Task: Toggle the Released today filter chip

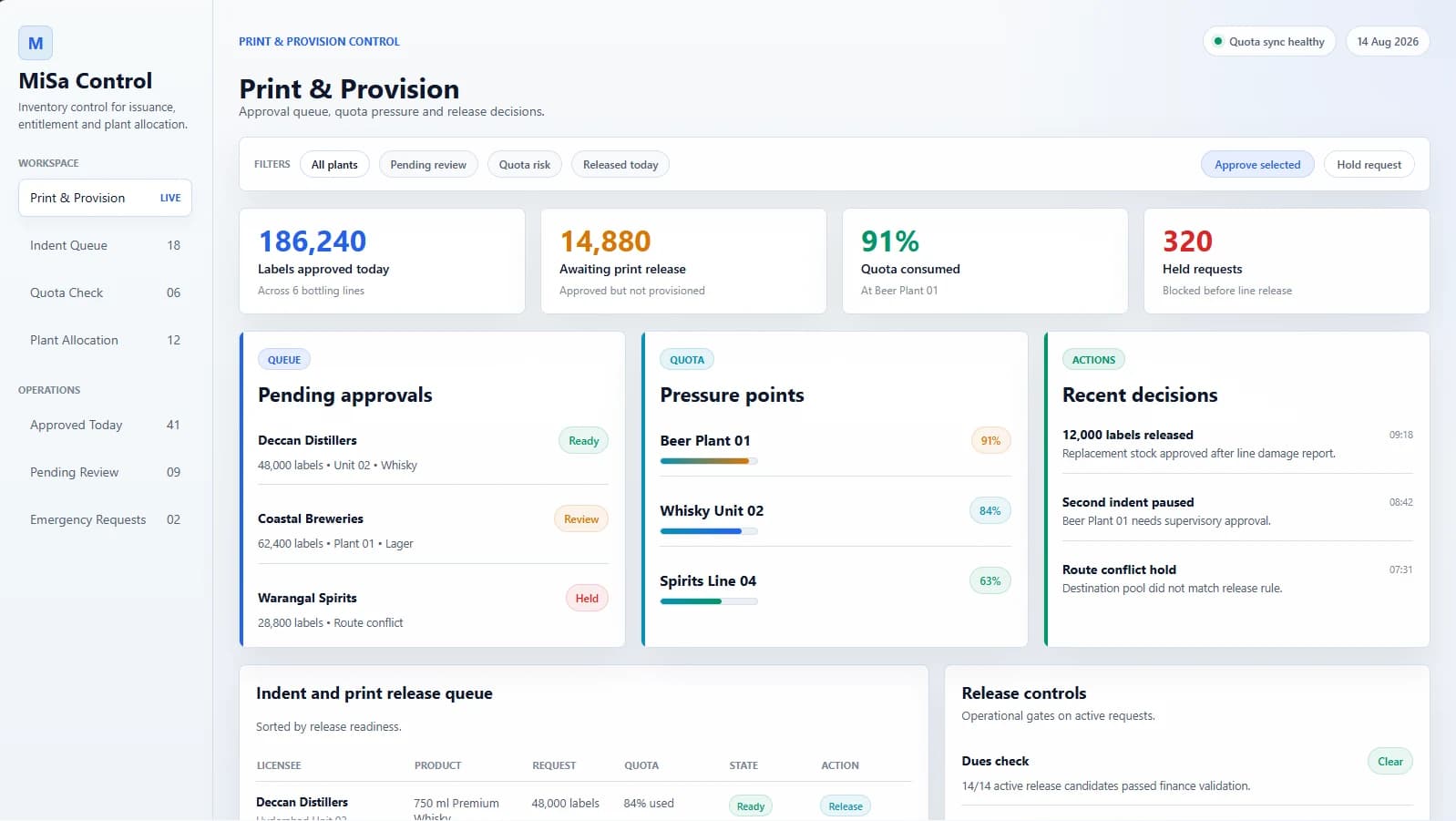Action: (x=620, y=164)
